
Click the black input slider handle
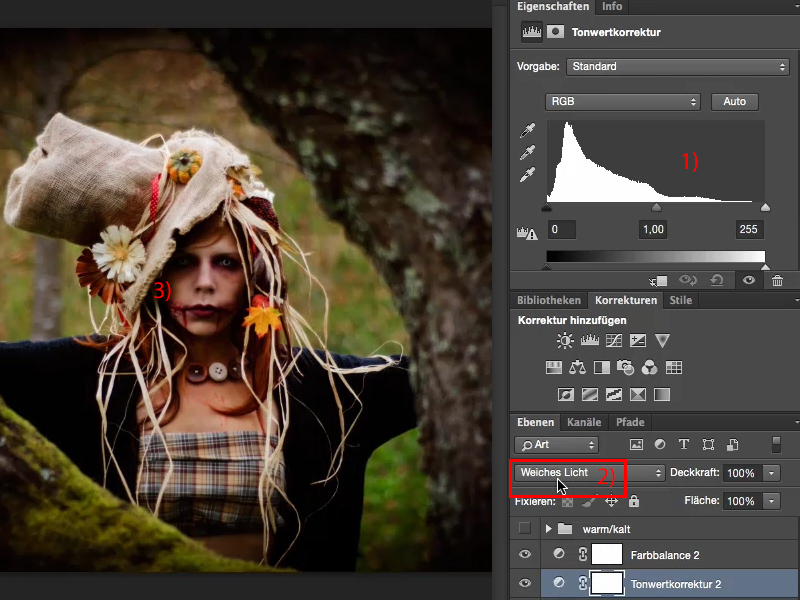pos(546,207)
